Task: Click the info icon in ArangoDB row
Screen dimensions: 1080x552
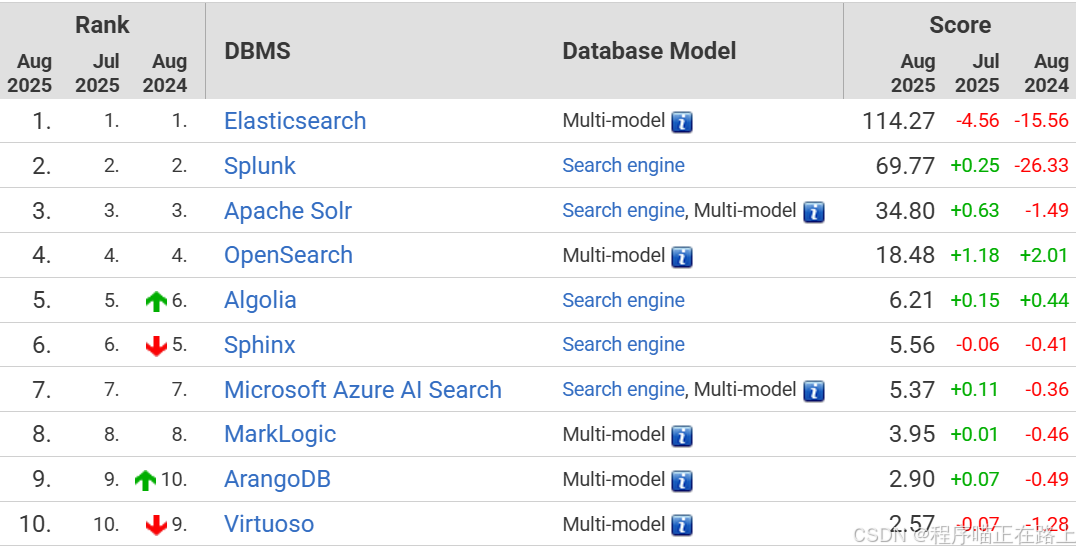Action: coord(682,481)
